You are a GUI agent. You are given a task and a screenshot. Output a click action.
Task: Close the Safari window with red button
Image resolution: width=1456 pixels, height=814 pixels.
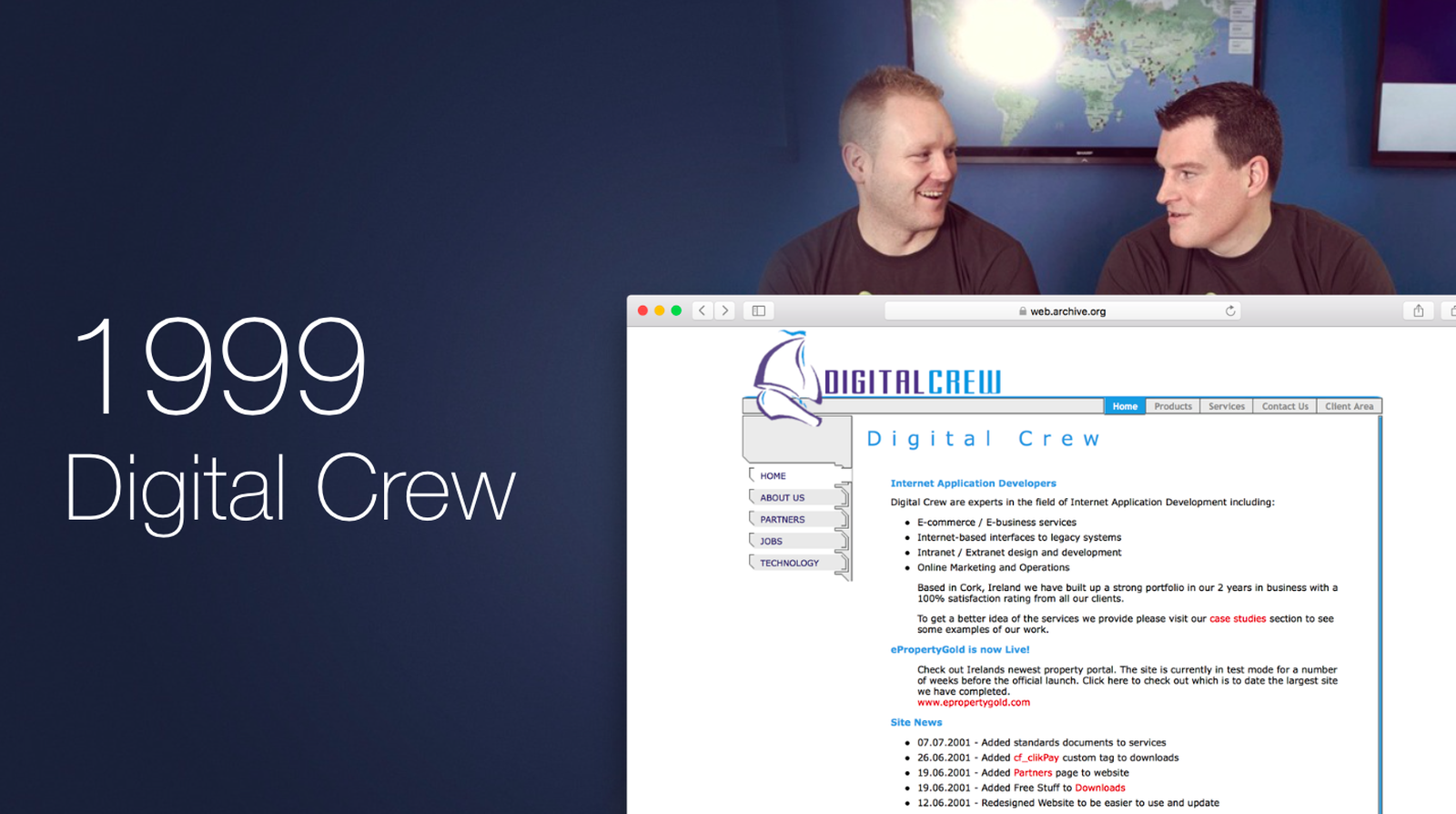point(642,310)
